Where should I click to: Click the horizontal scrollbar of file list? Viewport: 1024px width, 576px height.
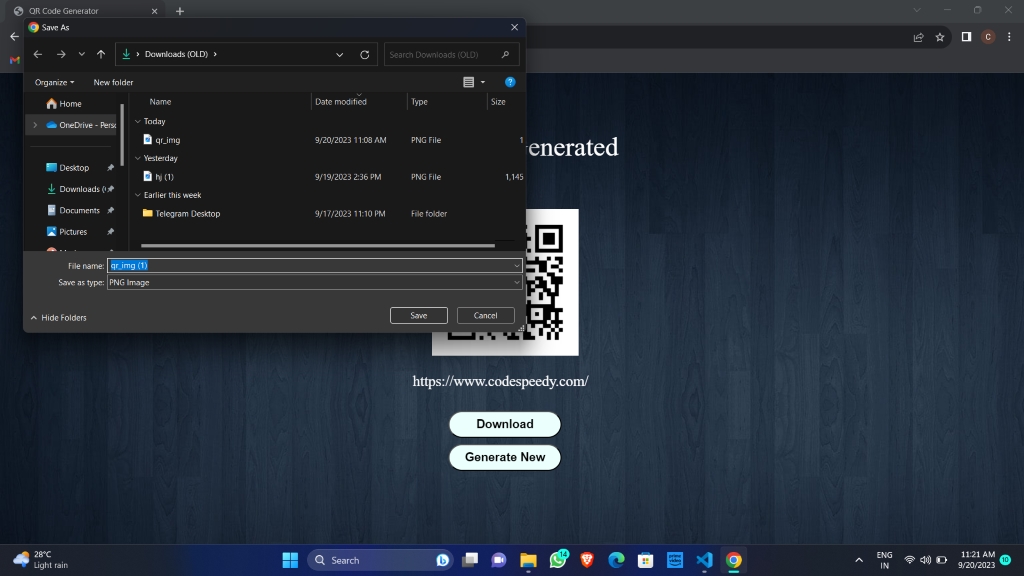317,246
